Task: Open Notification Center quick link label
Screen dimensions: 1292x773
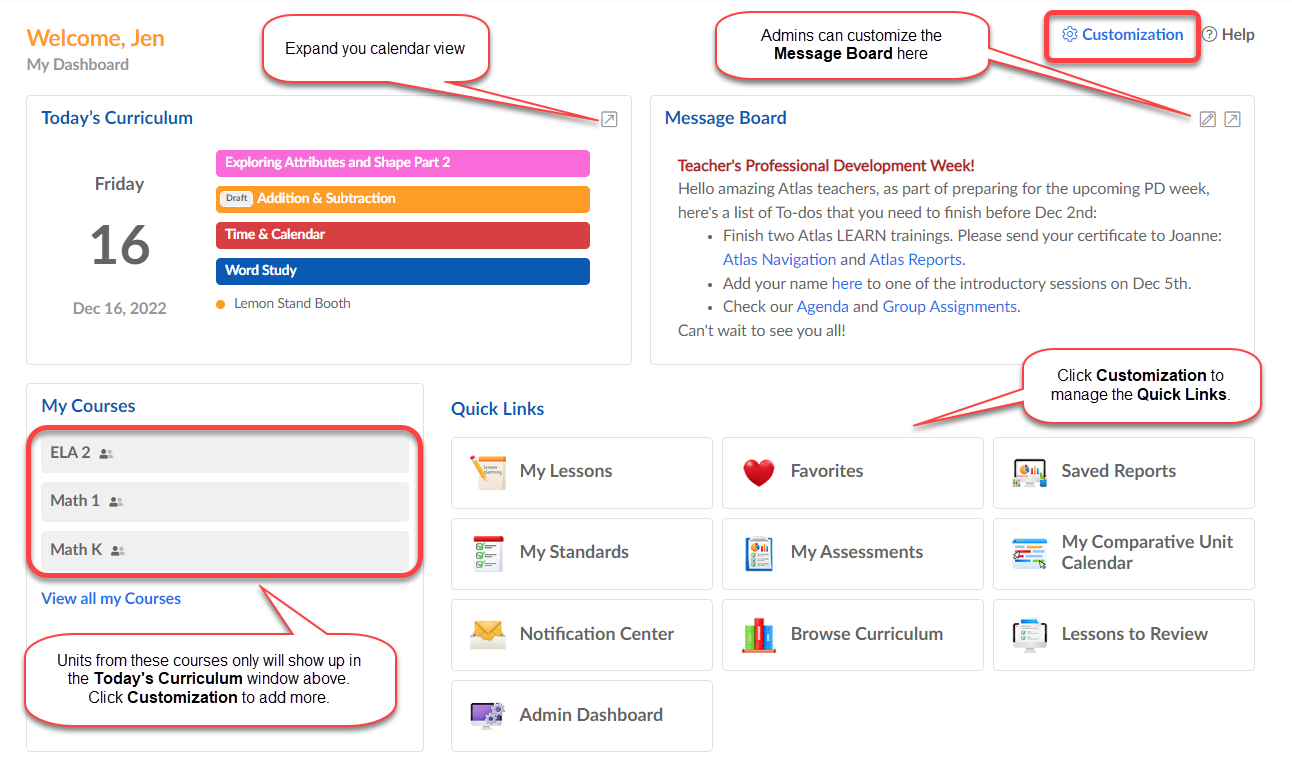Action: coord(597,634)
